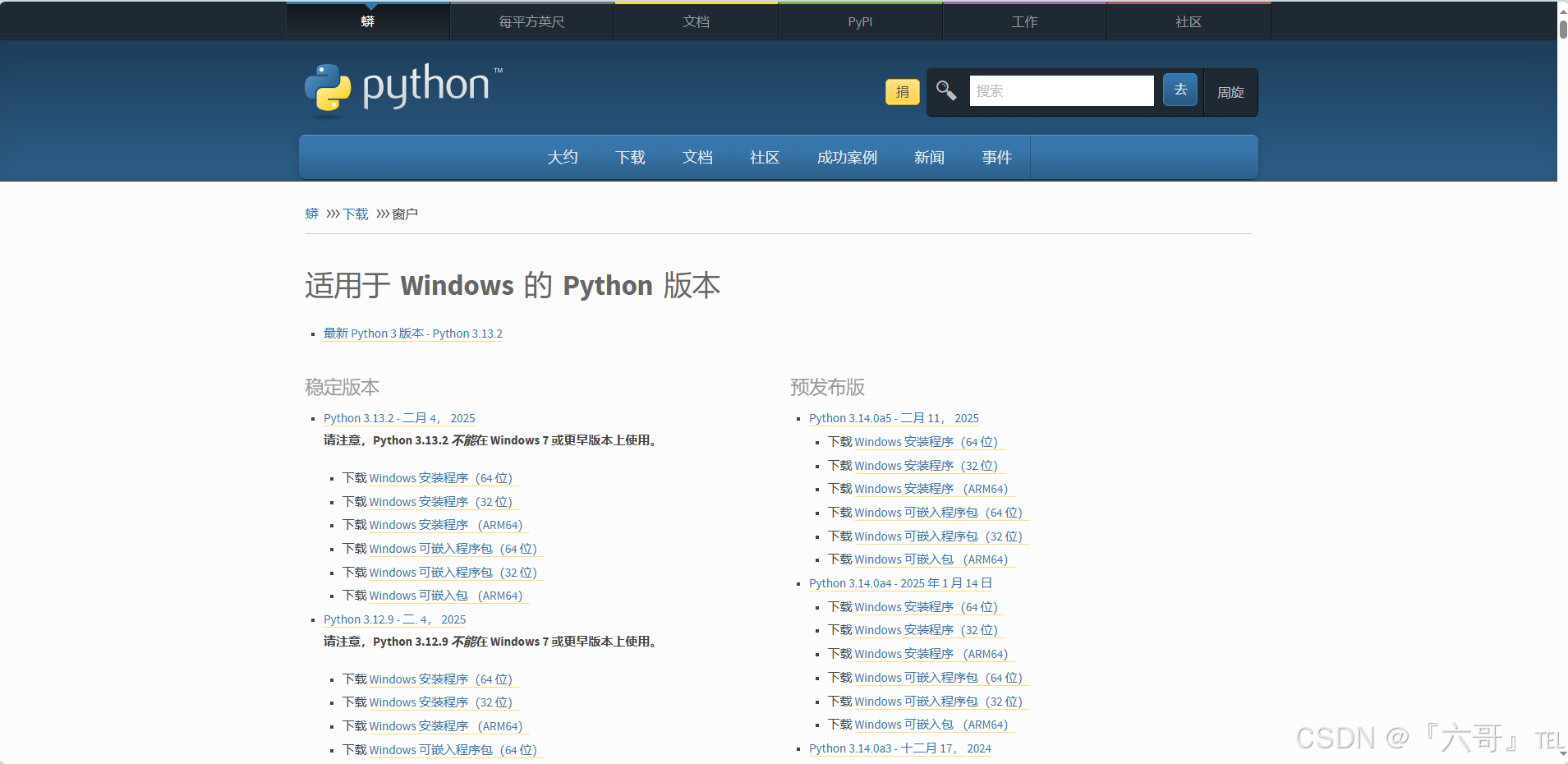Click the yellow 捐 donate button

pyautogui.click(x=902, y=91)
